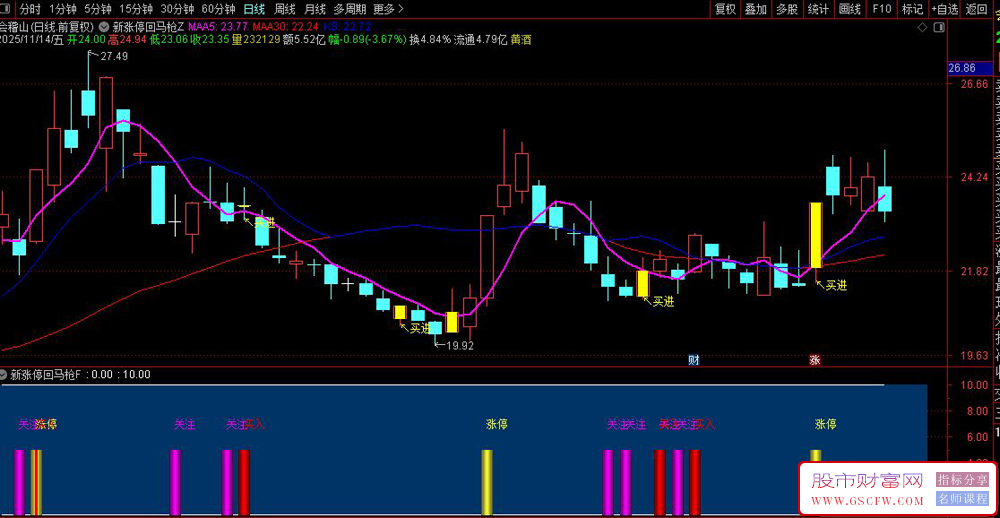Expand the 更多 periods menu
Image resolution: width=1000 pixels, height=518 pixels.
point(387,9)
